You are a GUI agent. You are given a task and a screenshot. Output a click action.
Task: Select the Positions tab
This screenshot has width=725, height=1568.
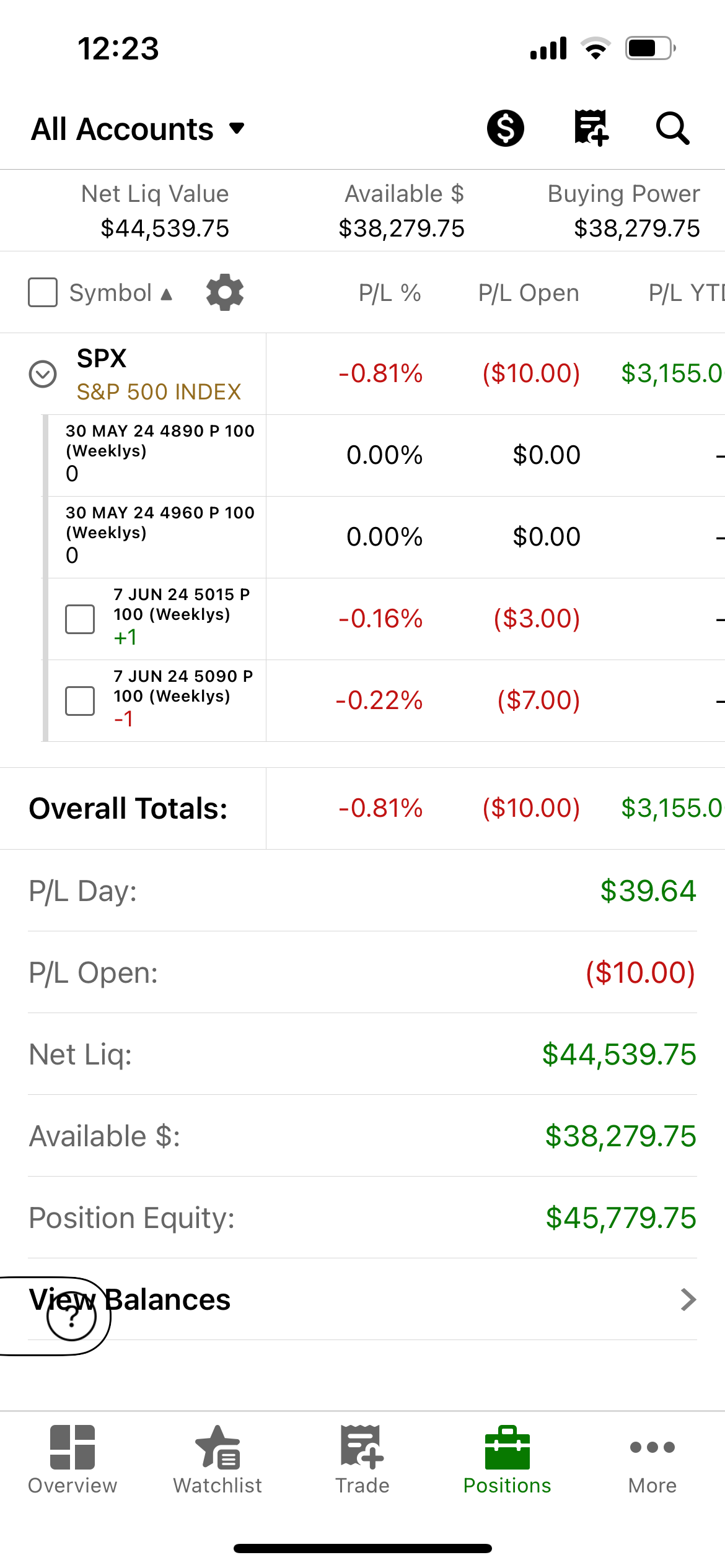507,1459
